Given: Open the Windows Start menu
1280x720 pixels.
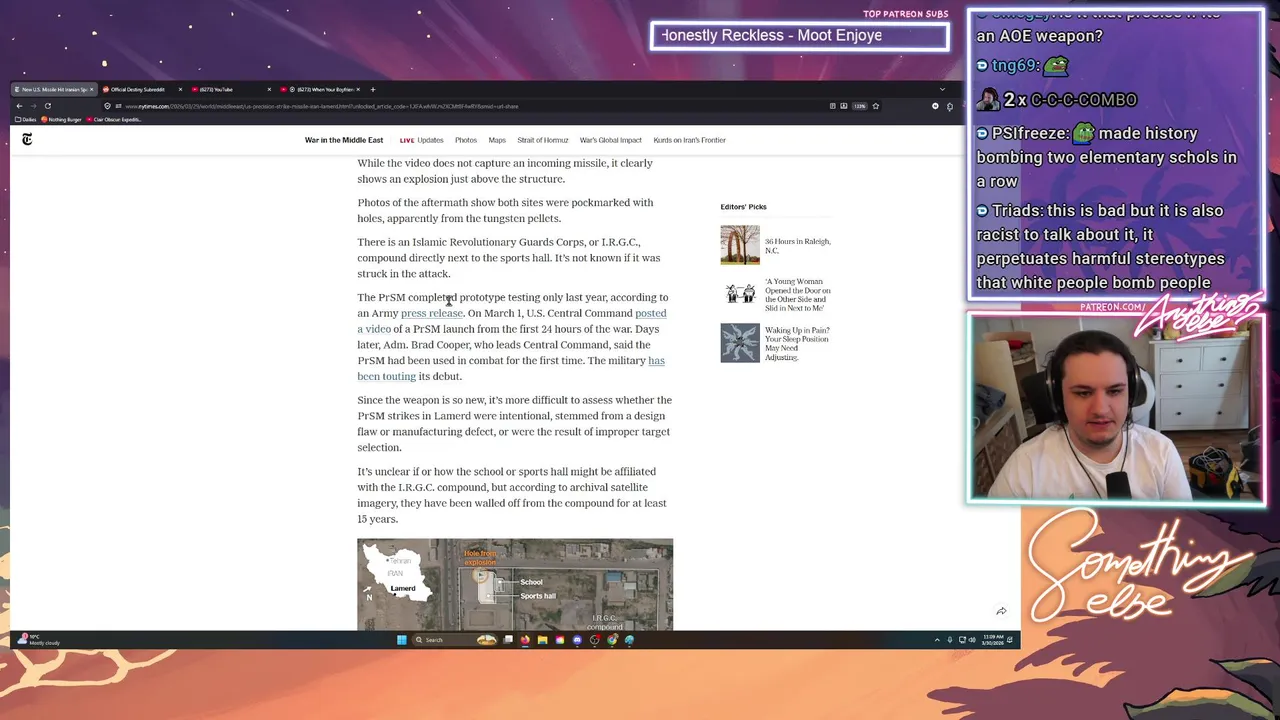Looking at the screenshot, I should click(402, 640).
